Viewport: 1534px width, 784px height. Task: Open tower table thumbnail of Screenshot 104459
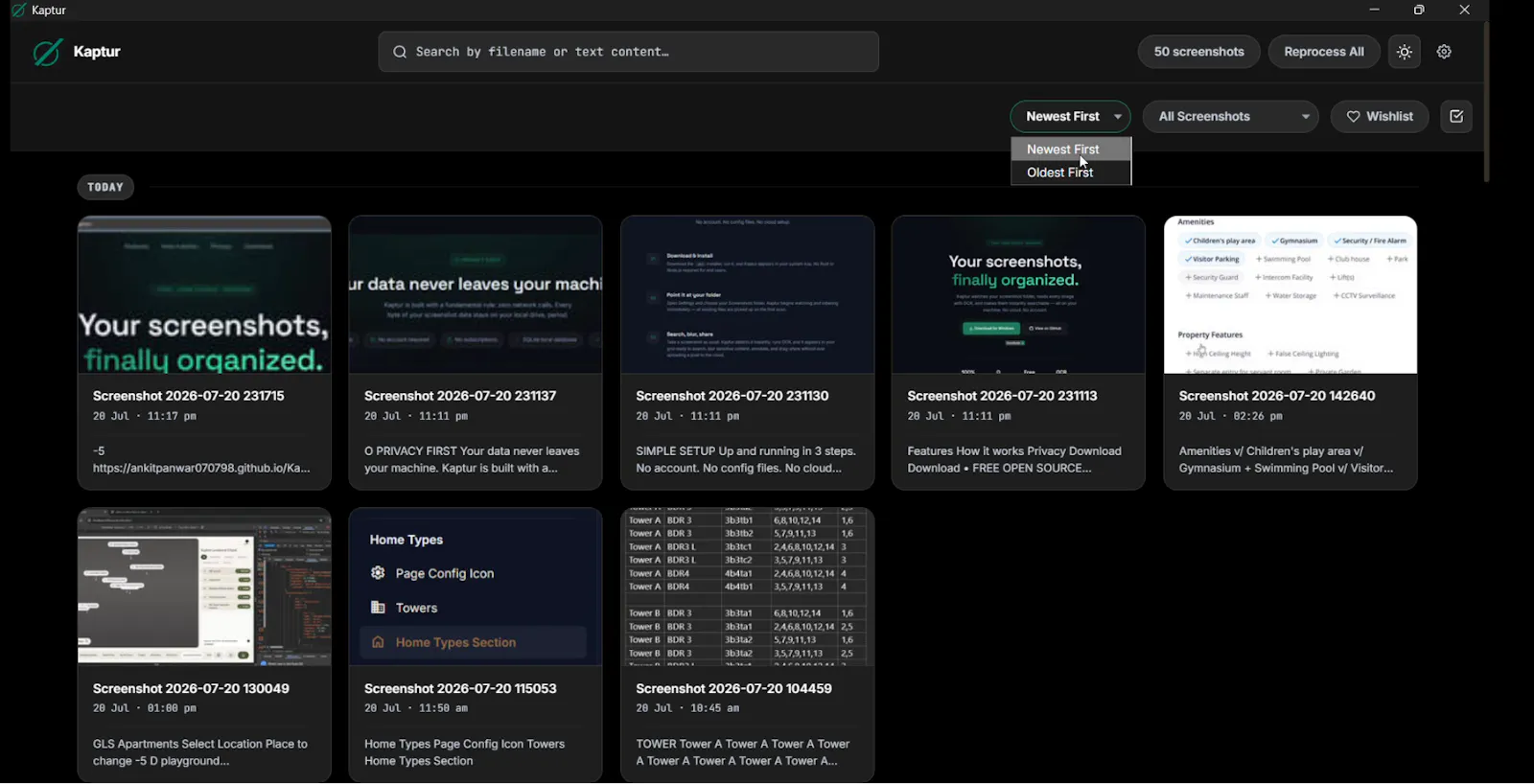click(x=747, y=587)
